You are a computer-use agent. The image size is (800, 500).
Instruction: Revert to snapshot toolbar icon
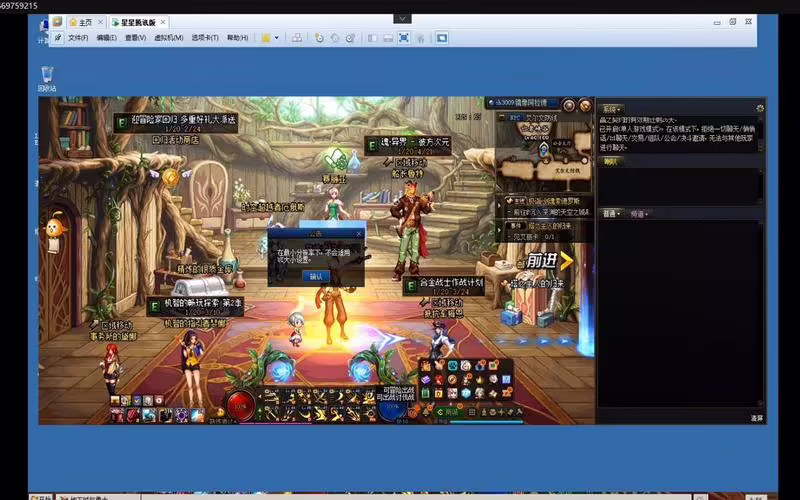pos(335,38)
